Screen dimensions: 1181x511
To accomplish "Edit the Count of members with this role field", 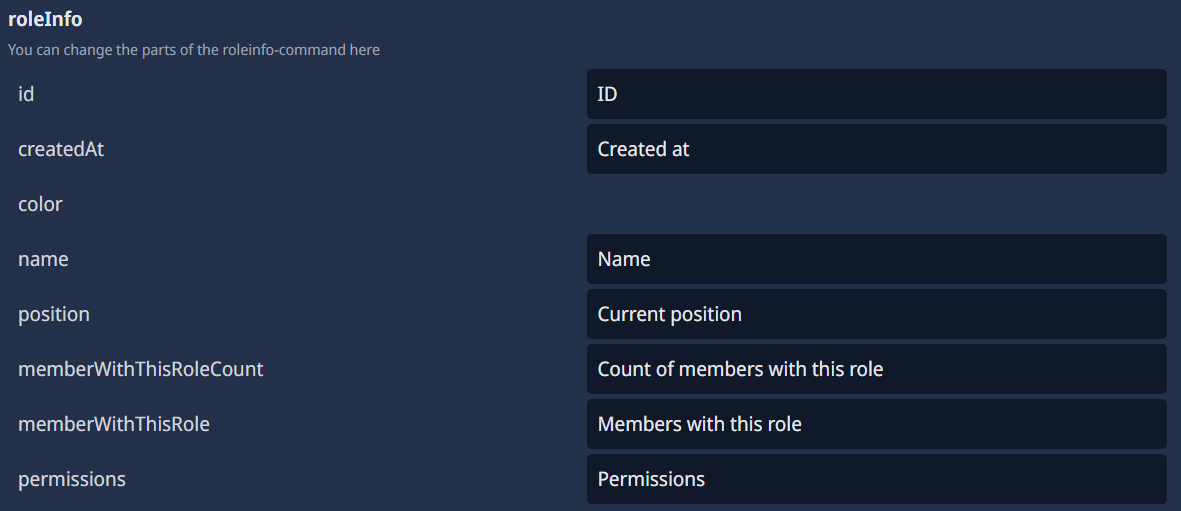I will pyautogui.click(x=876, y=369).
